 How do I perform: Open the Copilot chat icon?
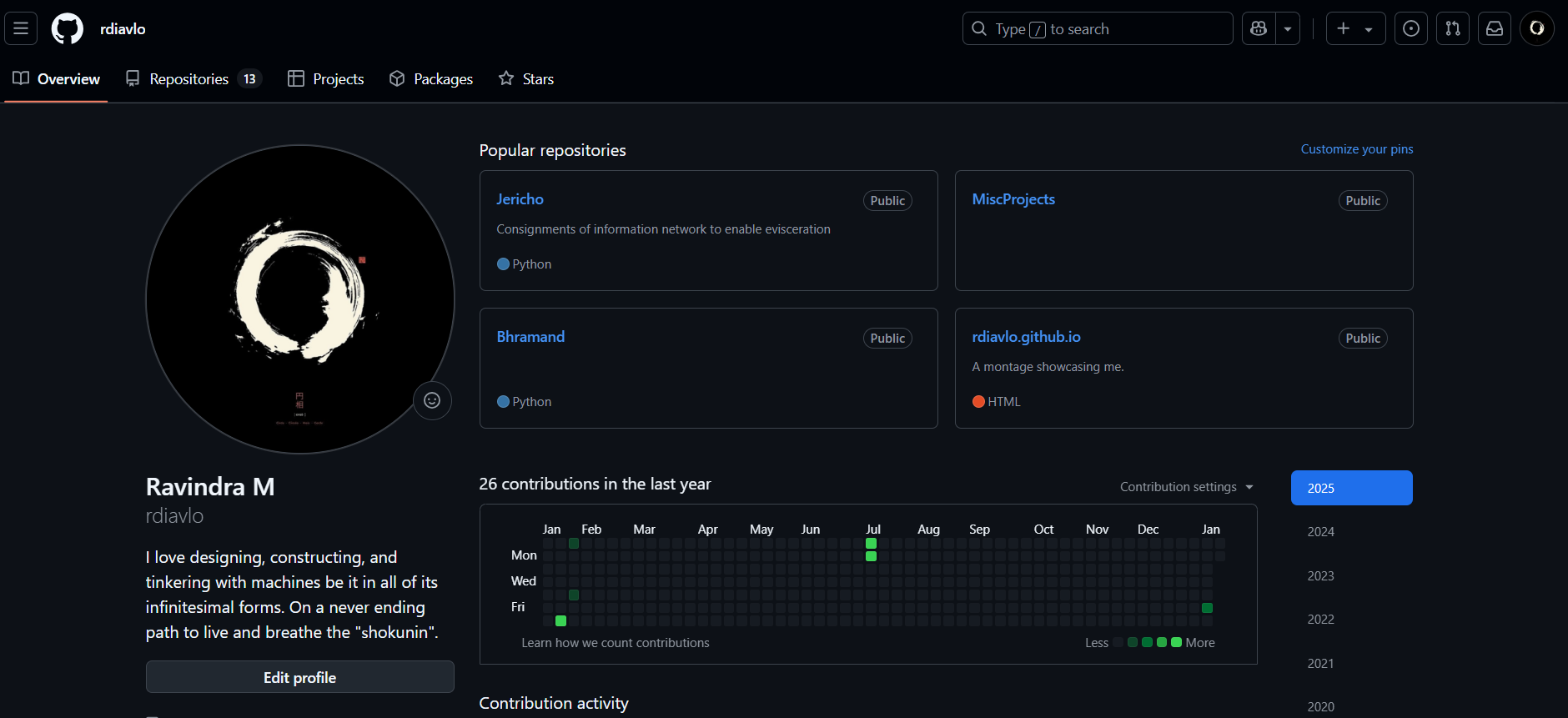tap(1259, 28)
